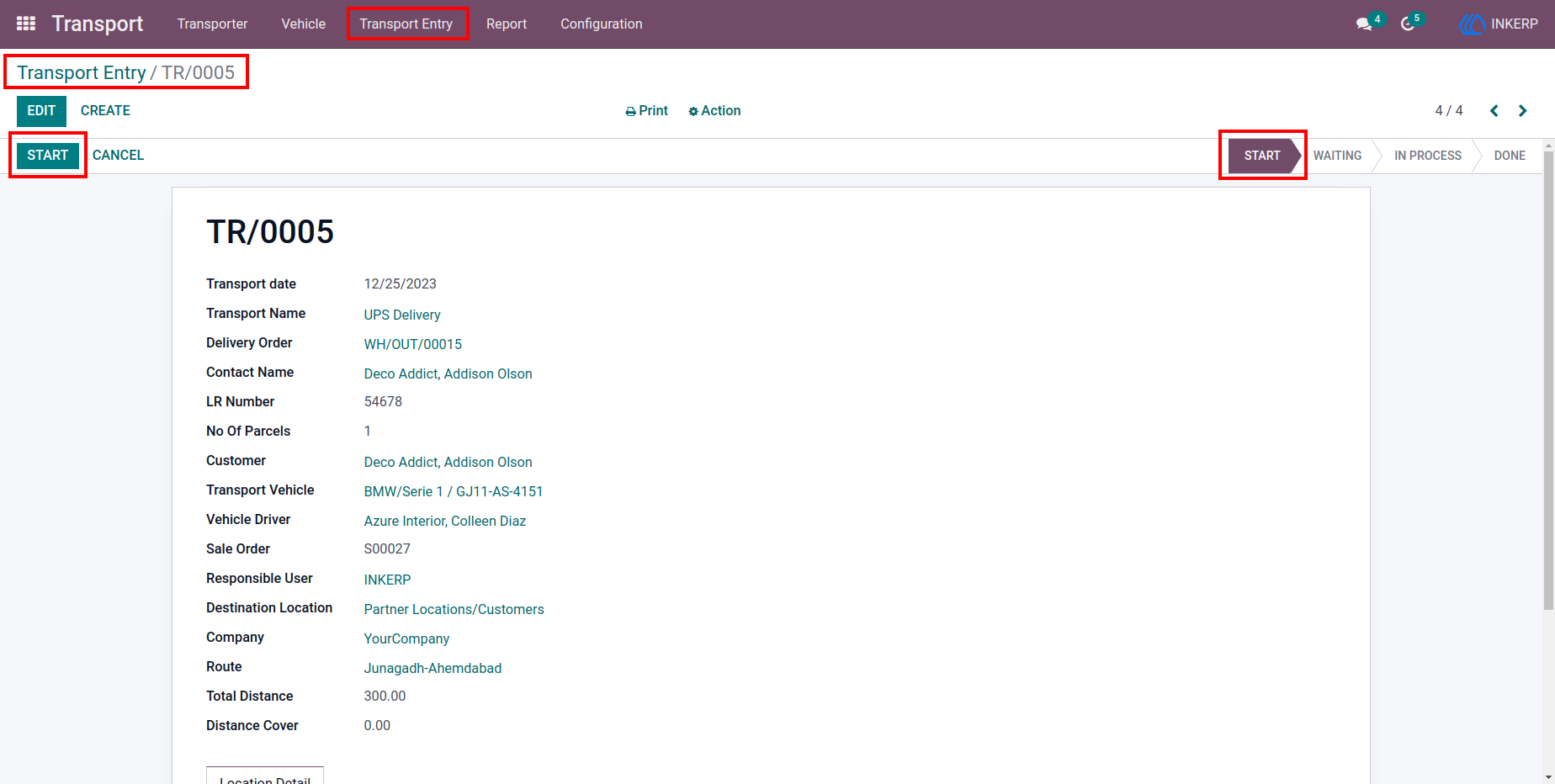Open the conversations message icon
1555x784 pixels.
[x=1364, y=24]
